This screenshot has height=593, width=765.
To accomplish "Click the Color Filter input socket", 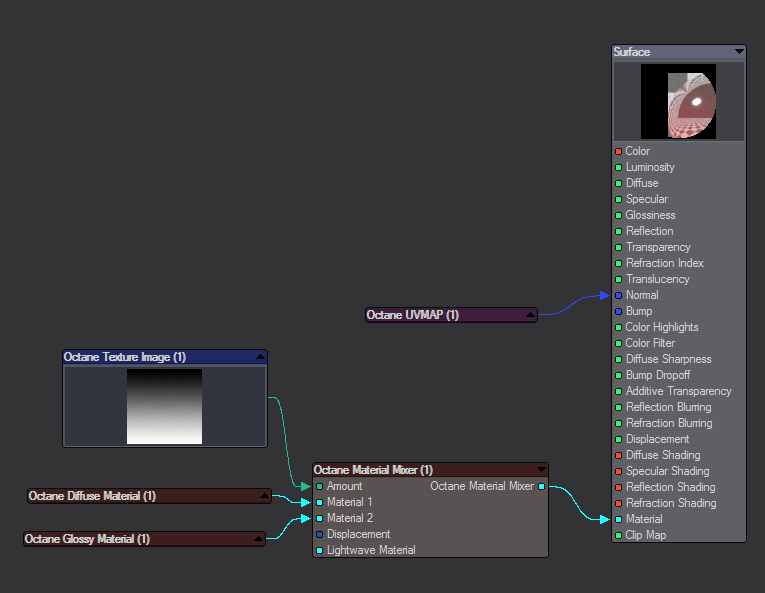I will pos(618,344).
